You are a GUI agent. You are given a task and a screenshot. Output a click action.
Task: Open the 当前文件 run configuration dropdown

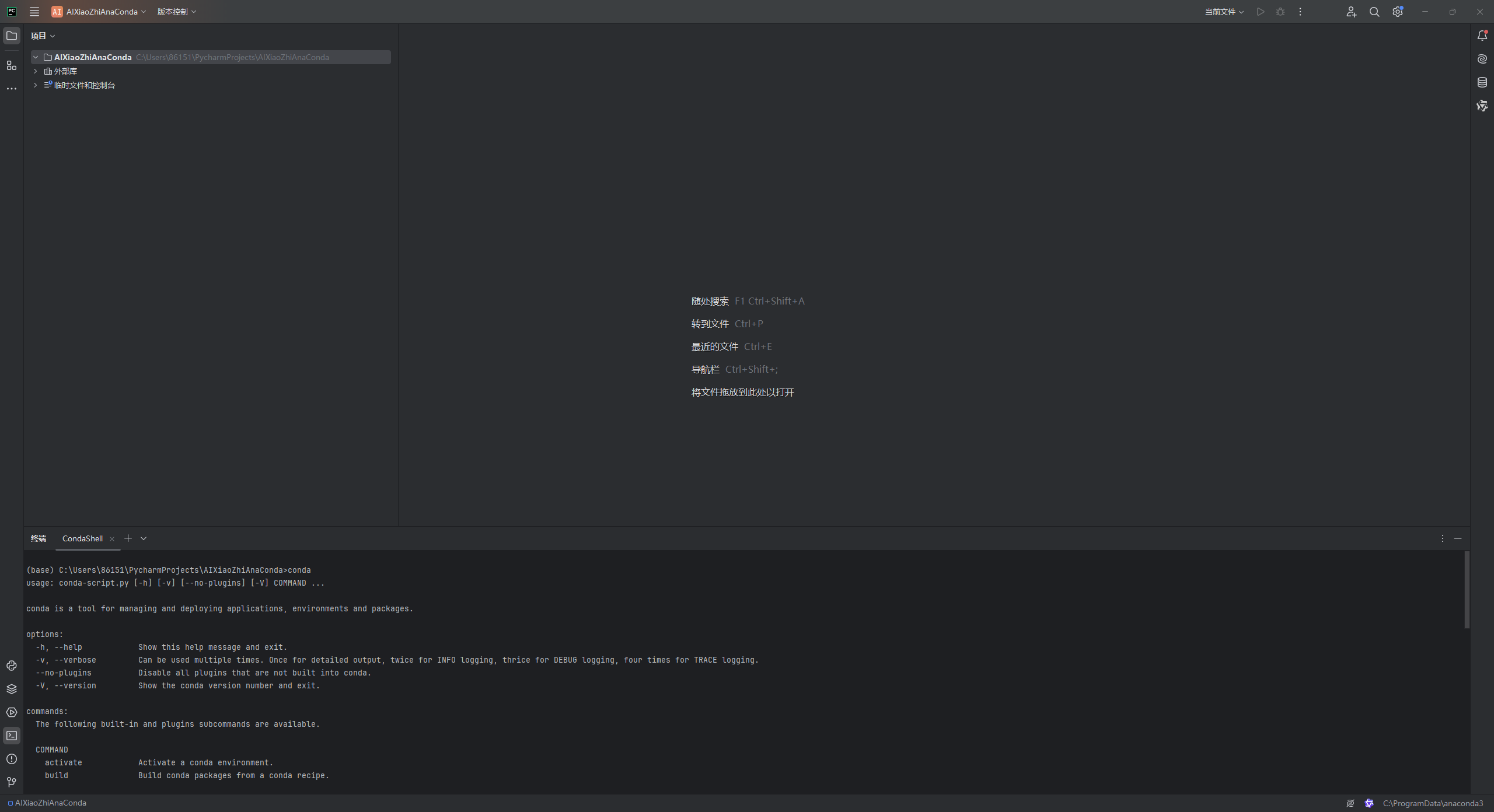click(x=1224, y=12)
